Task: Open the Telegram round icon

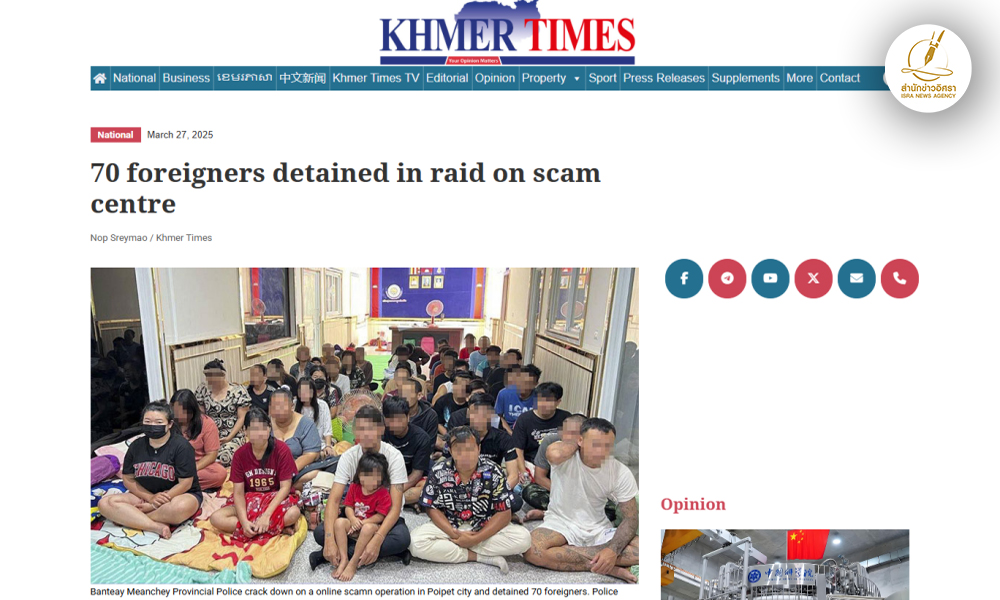Action: (727, 279)
